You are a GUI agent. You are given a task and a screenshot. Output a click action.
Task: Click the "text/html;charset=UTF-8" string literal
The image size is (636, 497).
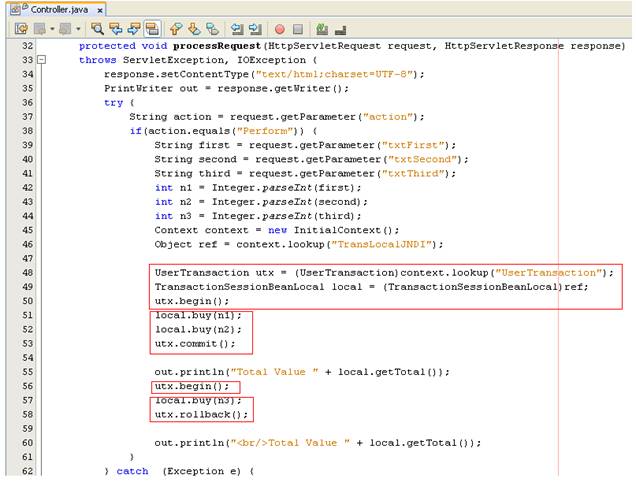pos(336,74)
